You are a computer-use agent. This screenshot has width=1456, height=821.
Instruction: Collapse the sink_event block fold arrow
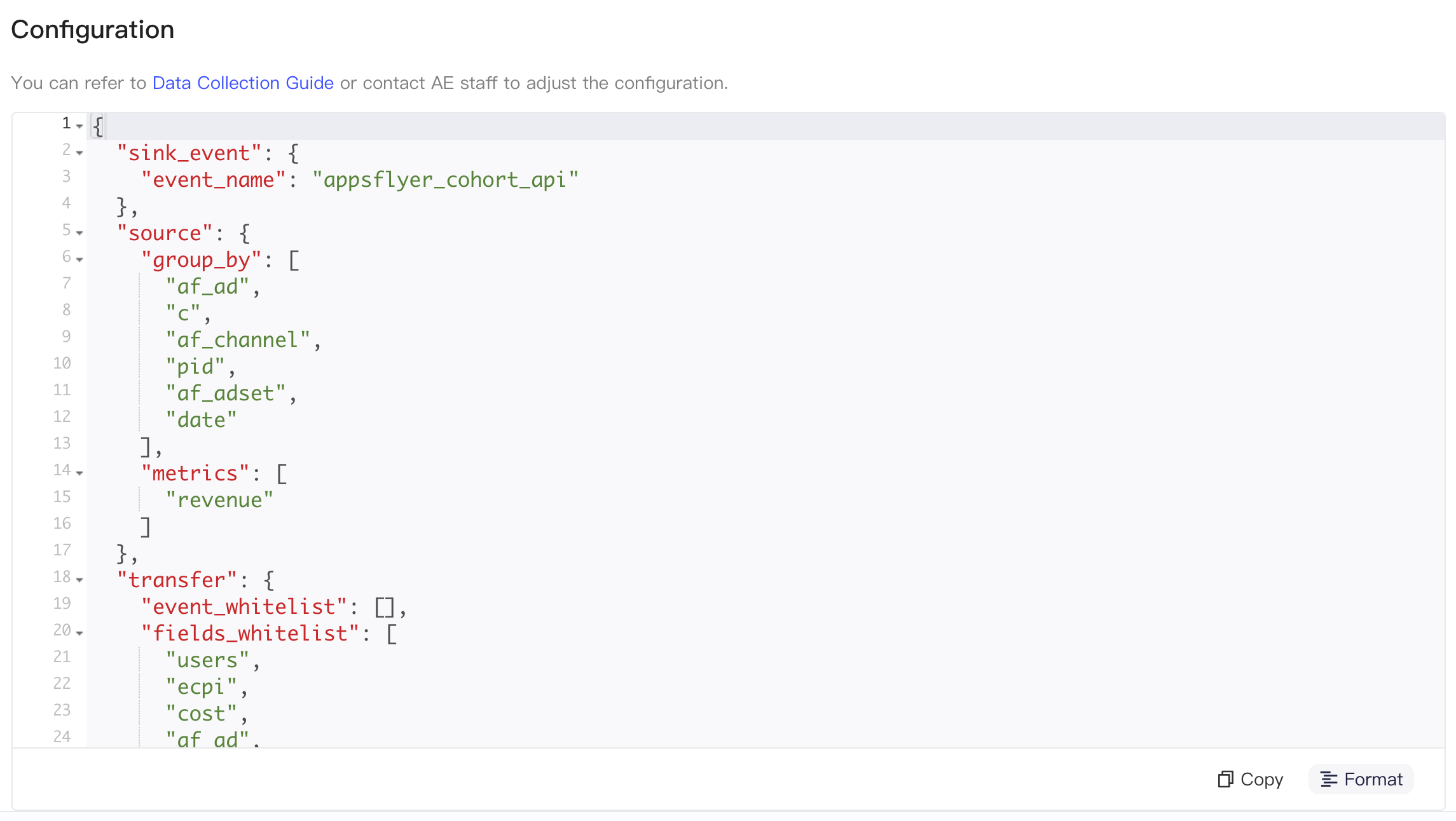79,153
